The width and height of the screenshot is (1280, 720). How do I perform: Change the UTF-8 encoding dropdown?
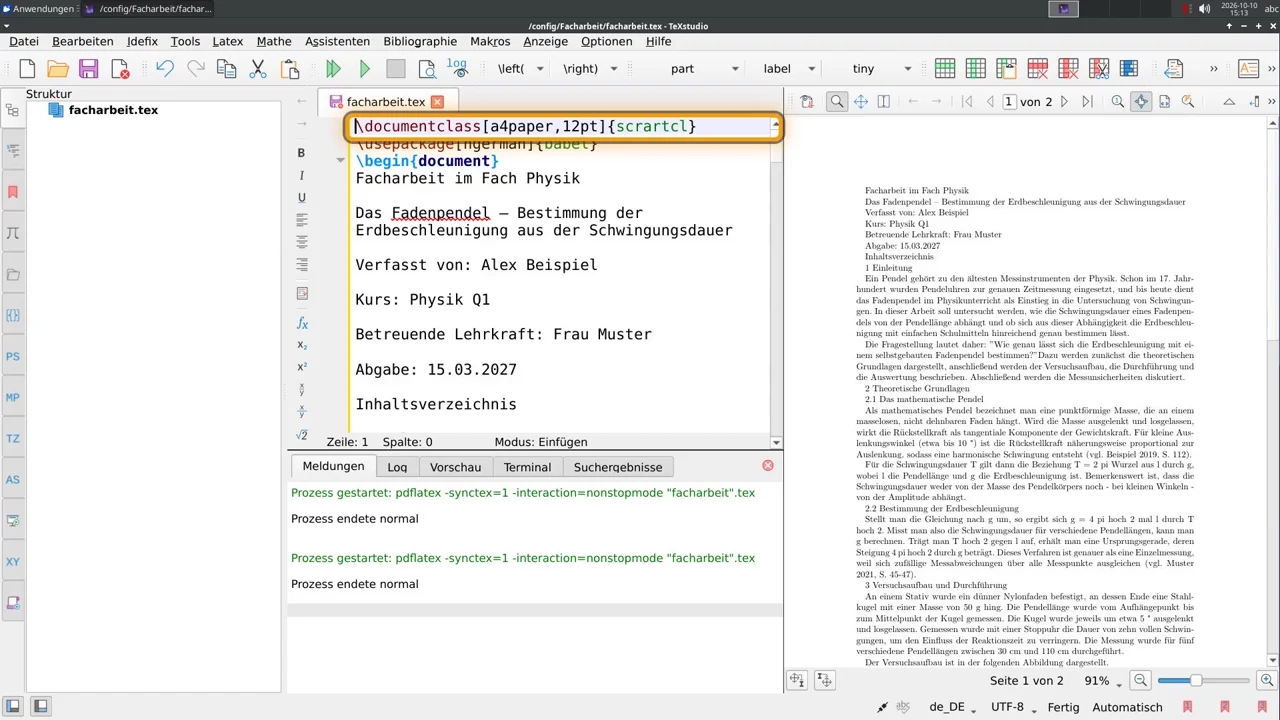coord(1015,707)
